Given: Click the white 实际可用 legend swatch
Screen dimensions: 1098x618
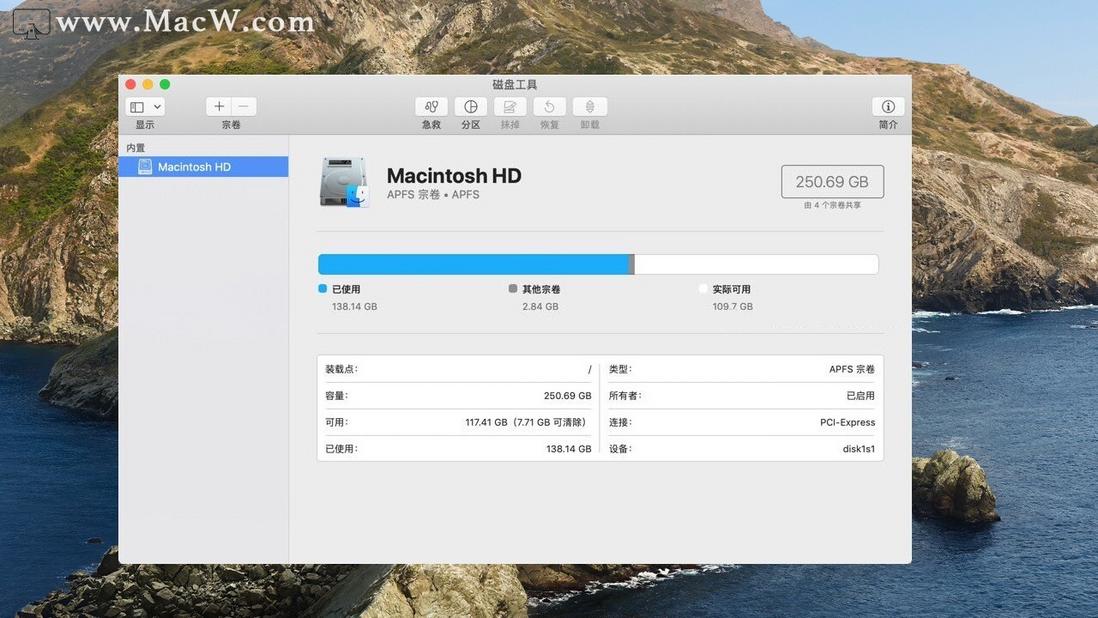Looking at the screenshot, I should [703, 288].
